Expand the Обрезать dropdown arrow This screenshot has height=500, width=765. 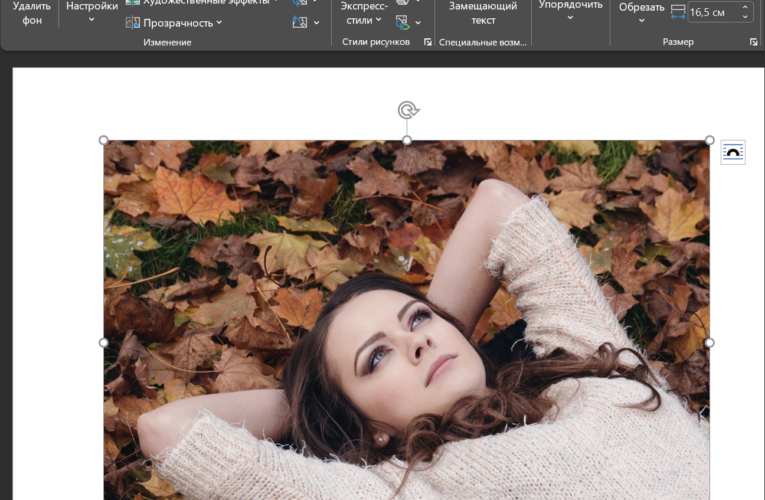point(642,20)
